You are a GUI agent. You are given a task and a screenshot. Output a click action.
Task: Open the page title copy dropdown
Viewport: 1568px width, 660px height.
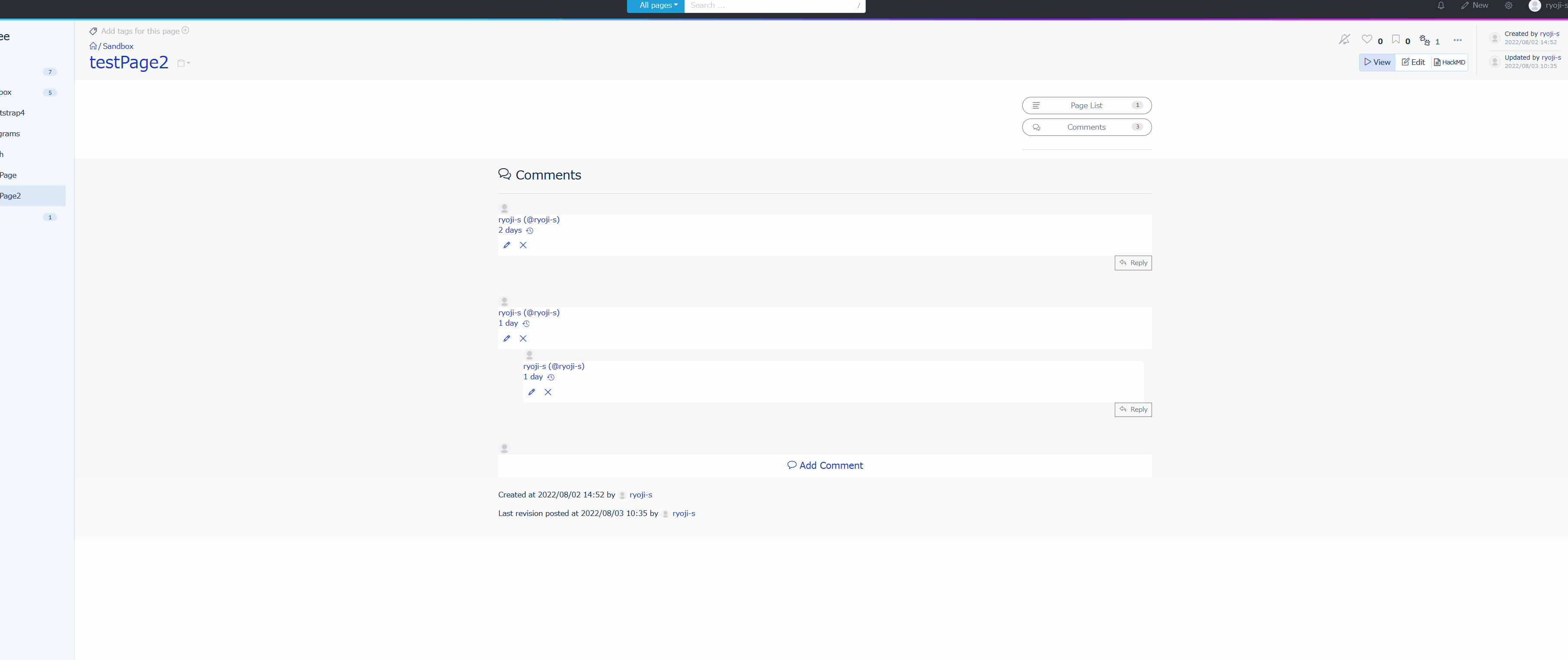click(183, 63)
